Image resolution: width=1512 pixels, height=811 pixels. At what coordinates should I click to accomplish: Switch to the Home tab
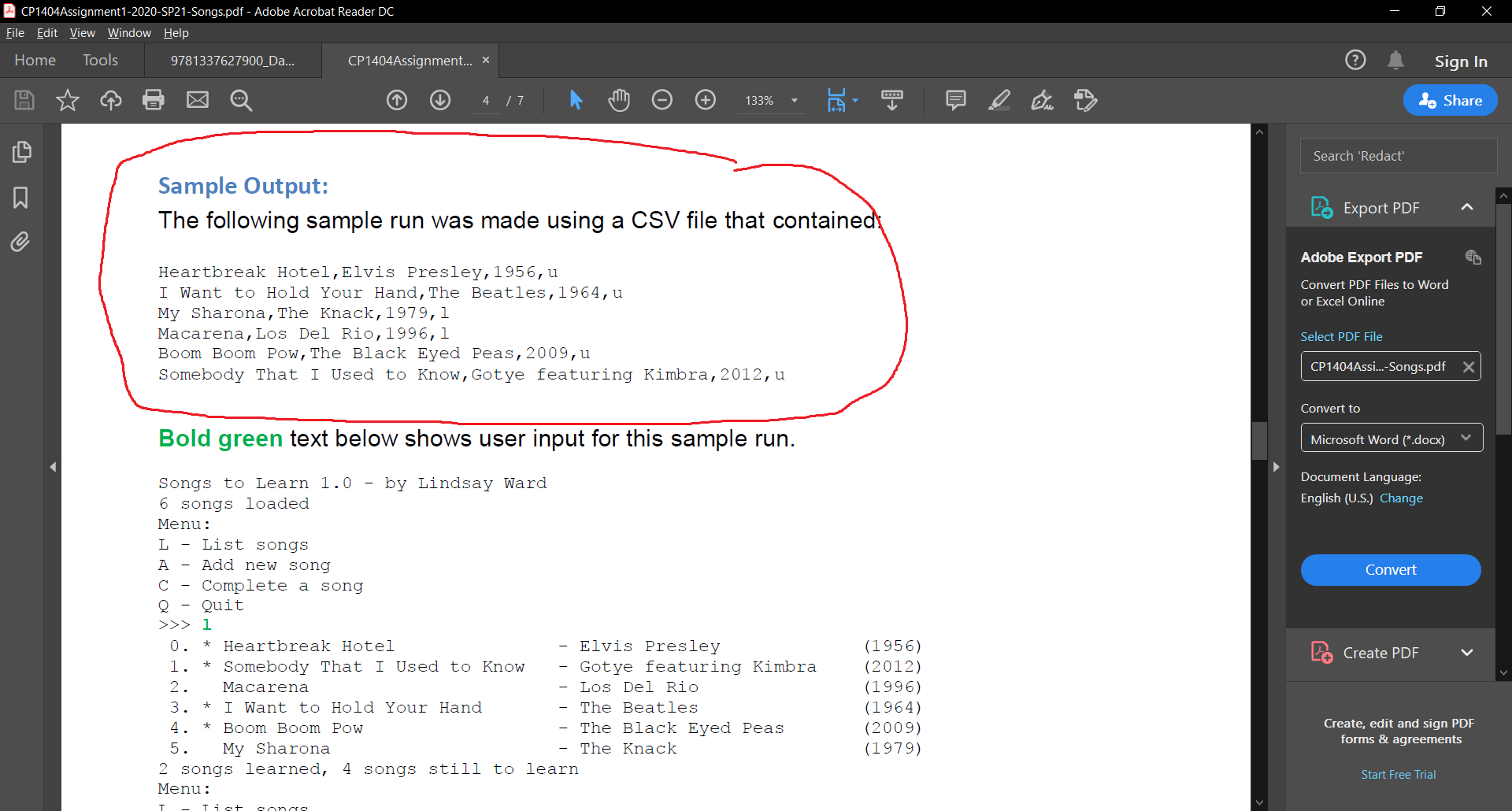point(34,60)
